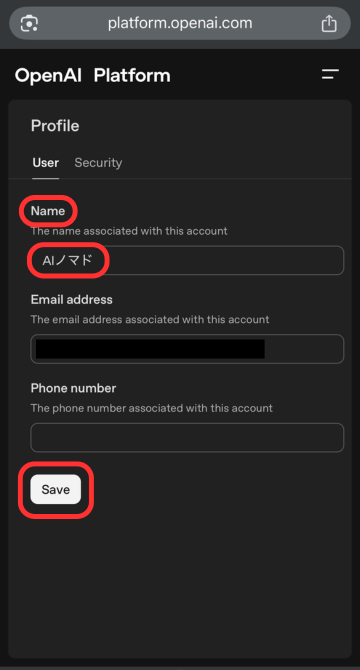Open the hamburger navigation menu
Screen dimensions: 360x670
coord(330,74)
